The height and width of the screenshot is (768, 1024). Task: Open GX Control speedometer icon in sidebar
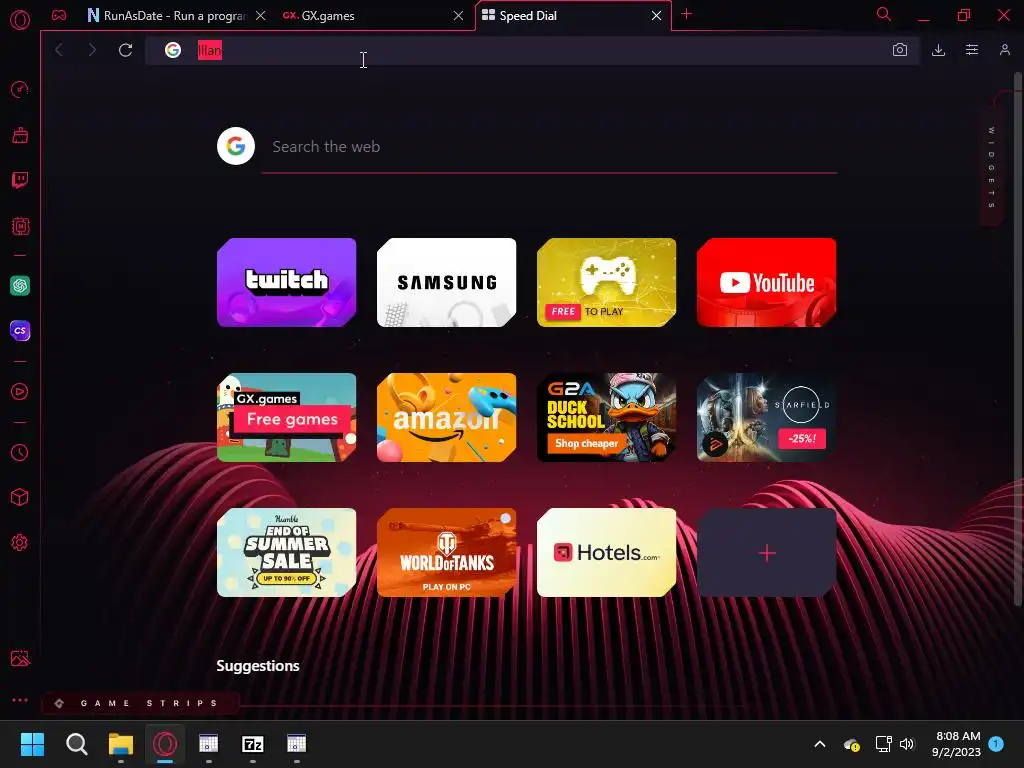coord(20,89)
